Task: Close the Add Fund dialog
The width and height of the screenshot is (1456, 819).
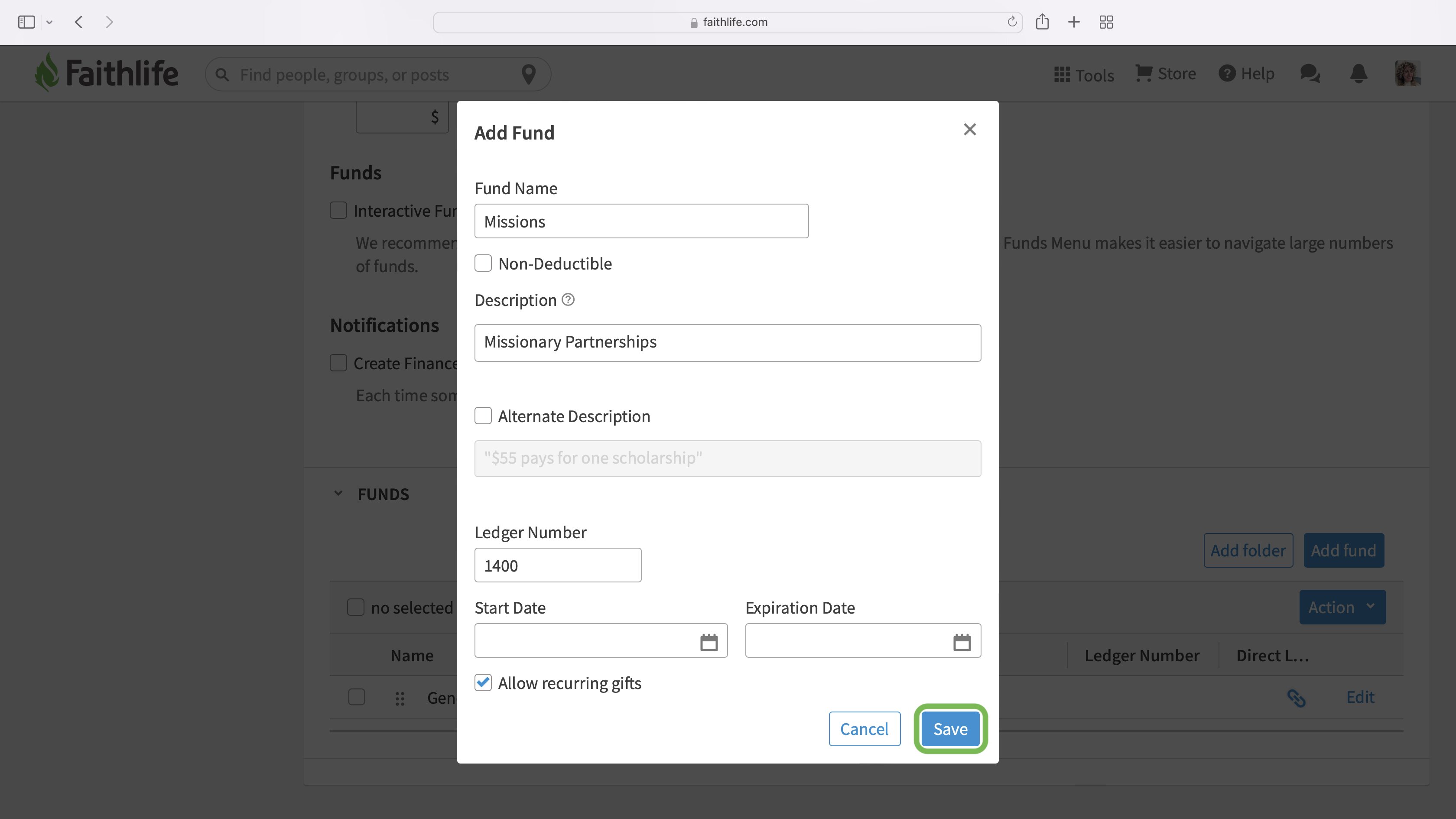Action: (970, 130)
